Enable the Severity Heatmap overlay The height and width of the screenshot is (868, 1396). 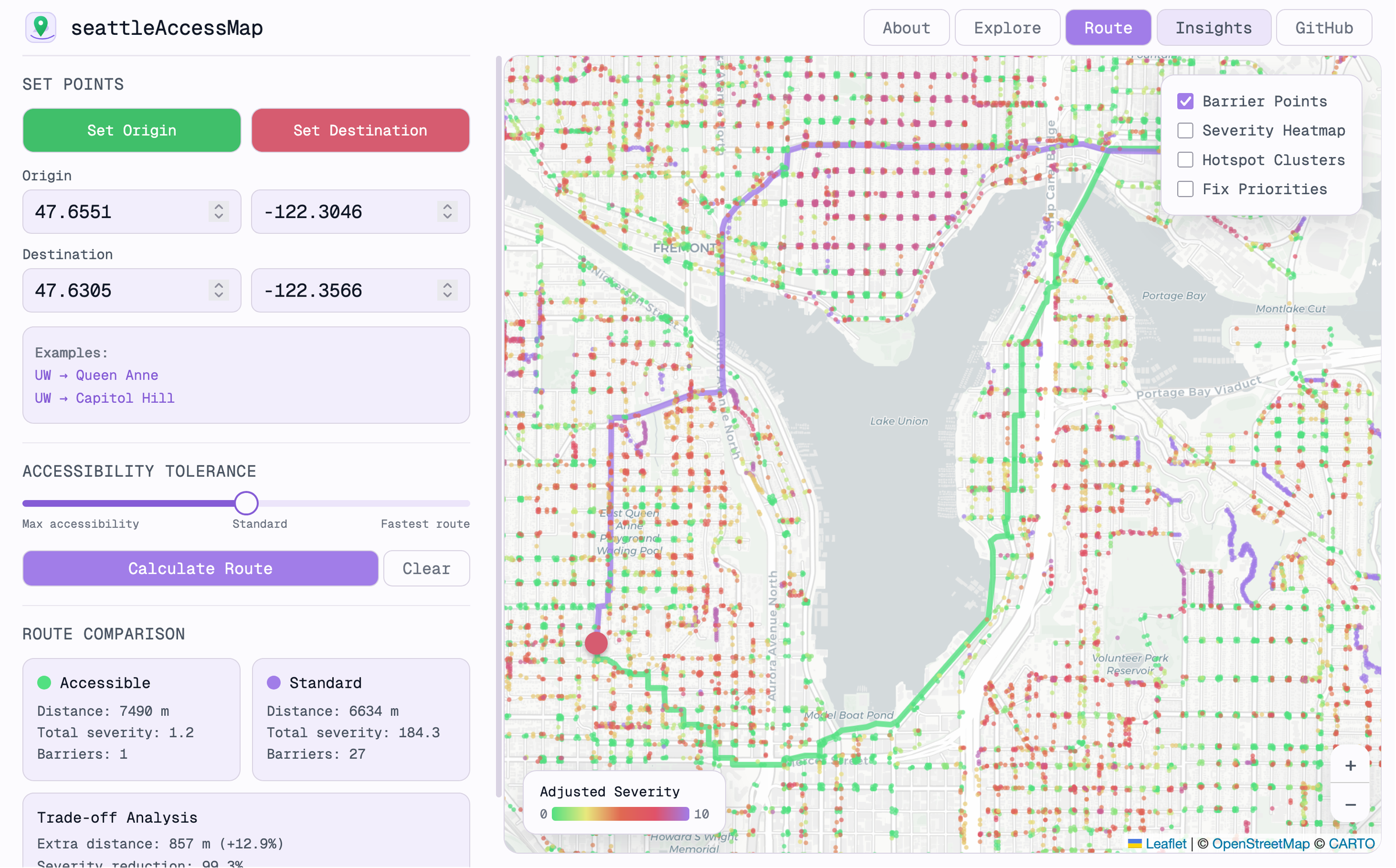(x=1185, y=130)
